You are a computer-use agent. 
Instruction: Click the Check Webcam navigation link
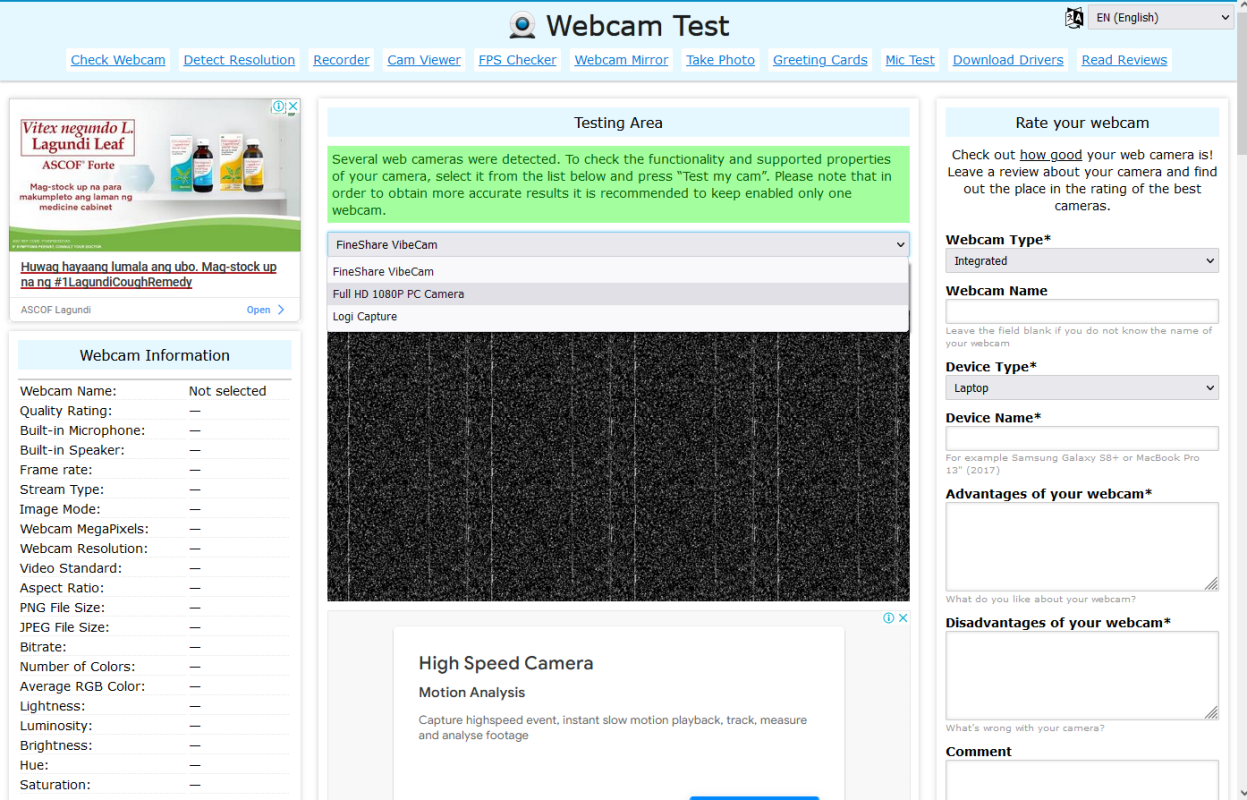click(x=117, y=59)
